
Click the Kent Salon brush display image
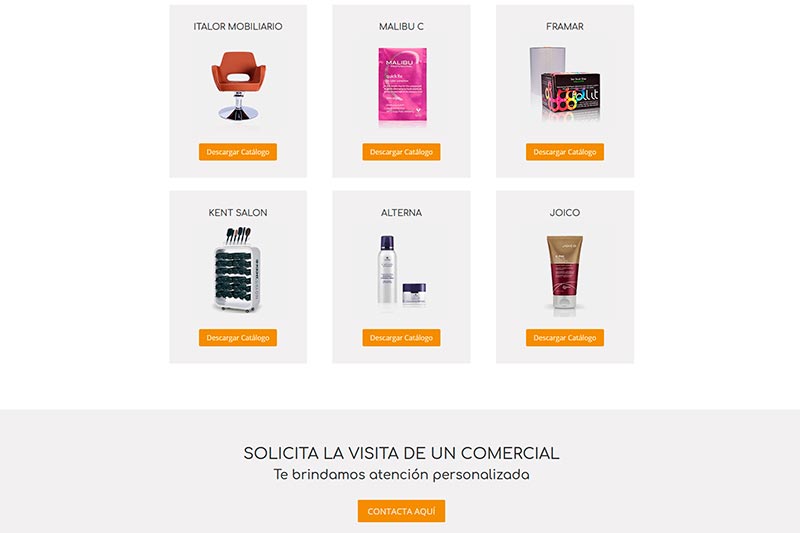click(238, 270)
